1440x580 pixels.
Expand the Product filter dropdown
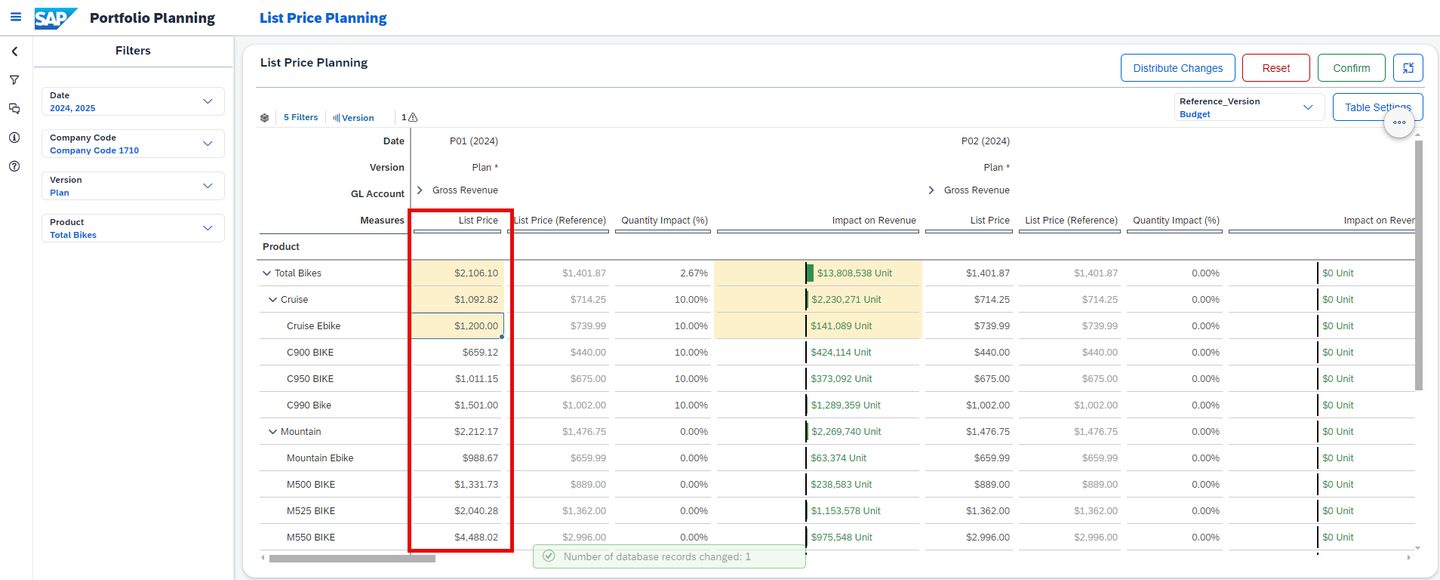[x=208, y=228]
